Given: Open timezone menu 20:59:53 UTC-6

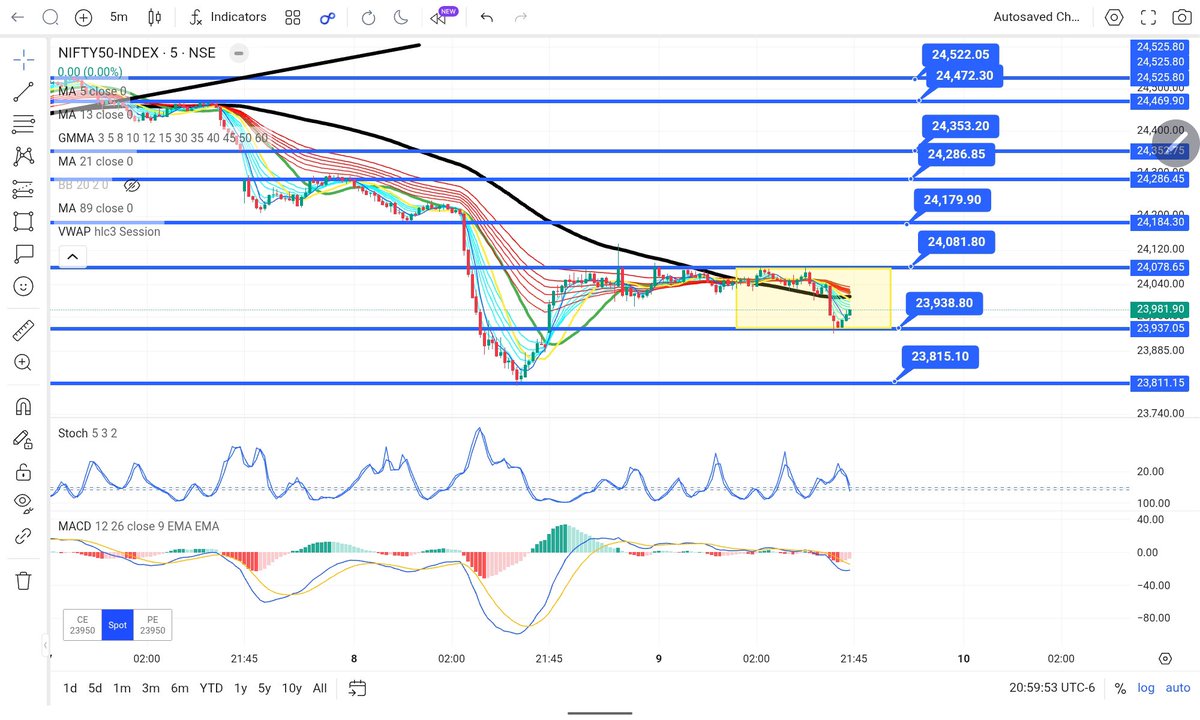Looking at the screenshot, I should click(1054, 688).
